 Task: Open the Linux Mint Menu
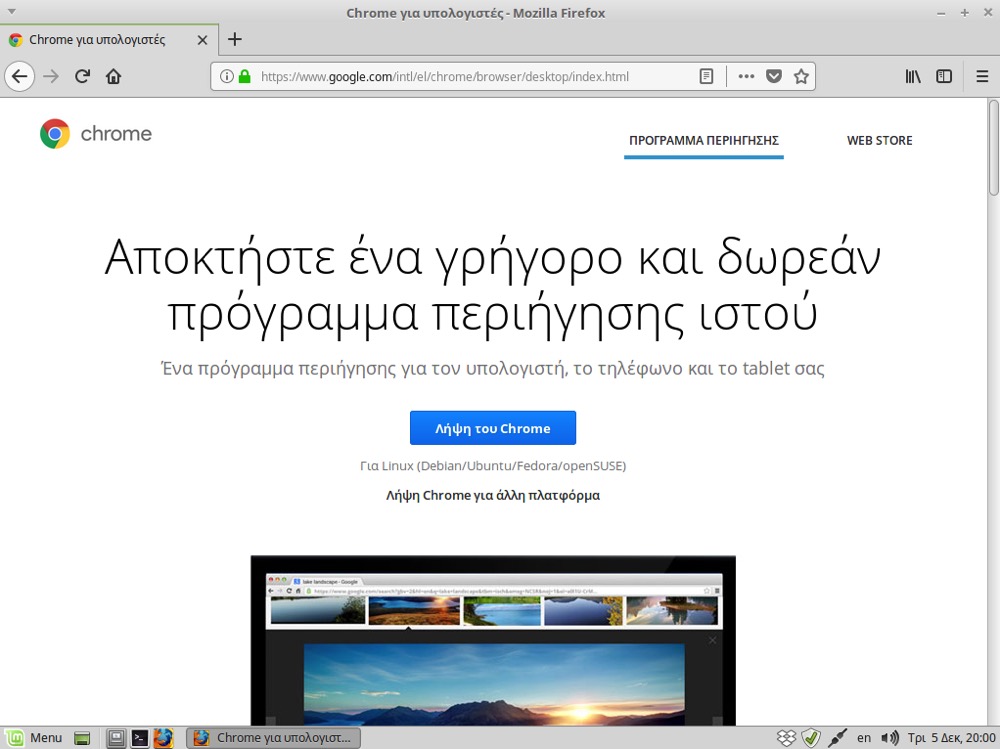point(34,738)
